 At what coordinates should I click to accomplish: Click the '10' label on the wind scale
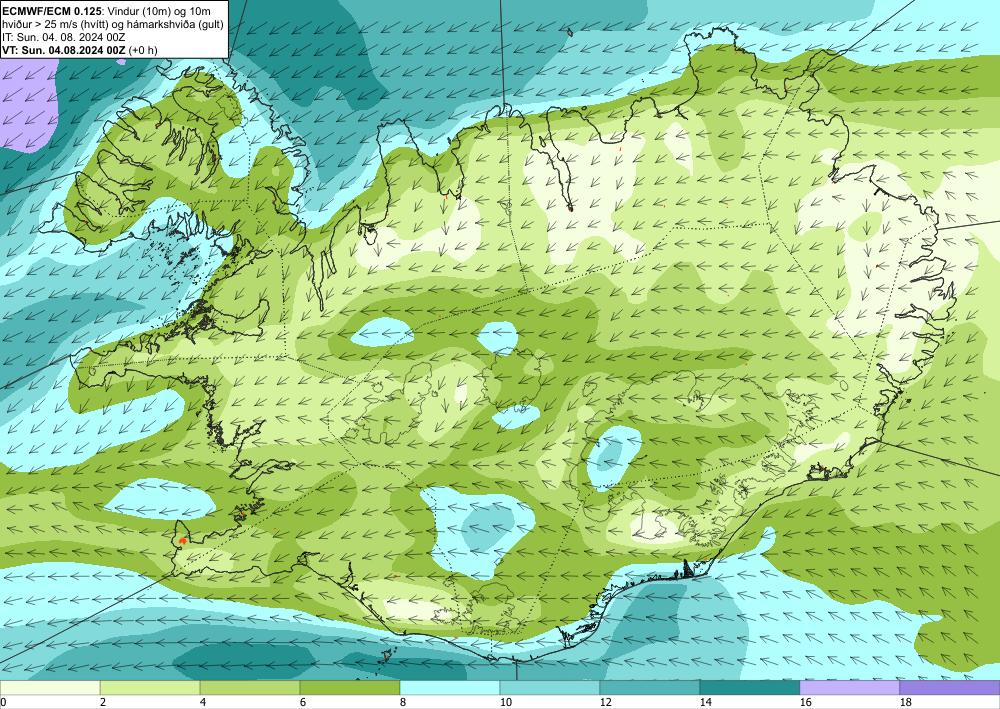[x=506, y=703]
